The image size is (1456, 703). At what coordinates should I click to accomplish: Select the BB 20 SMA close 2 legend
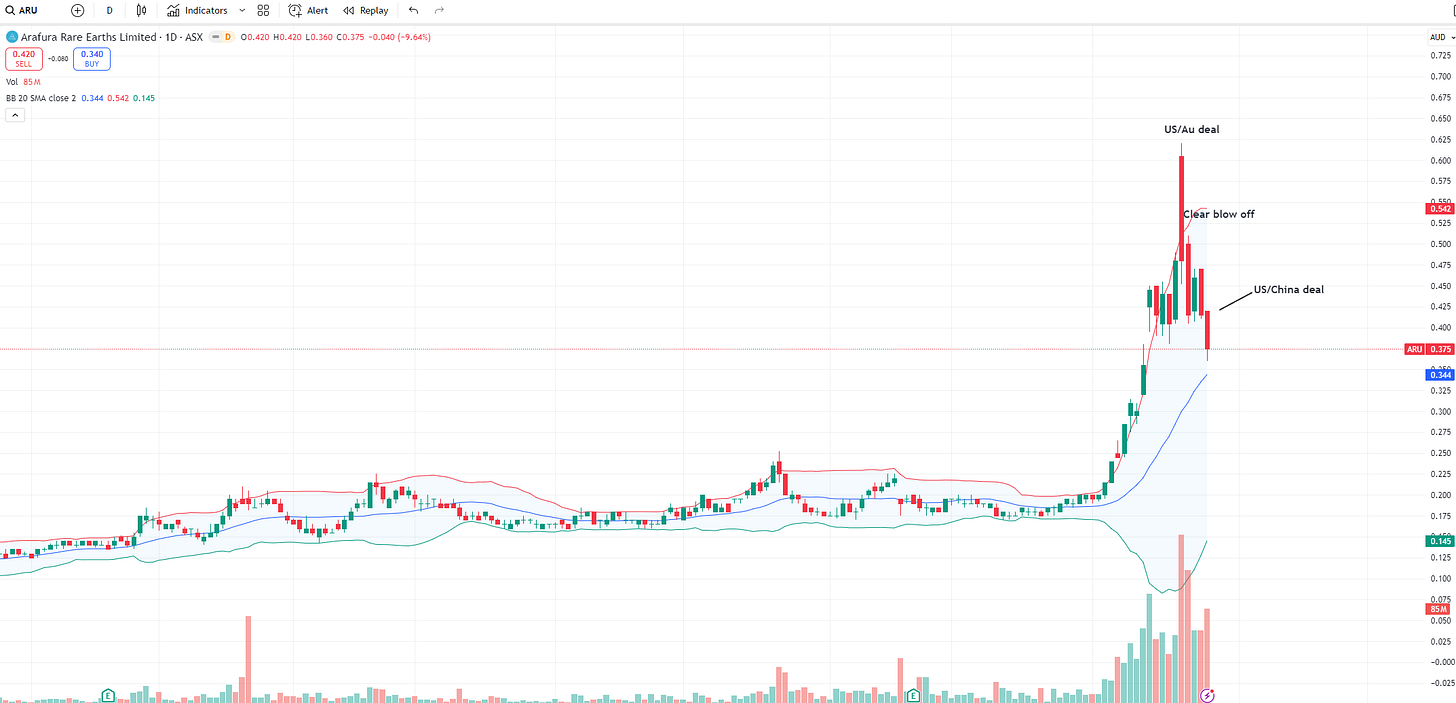[41, 98]
